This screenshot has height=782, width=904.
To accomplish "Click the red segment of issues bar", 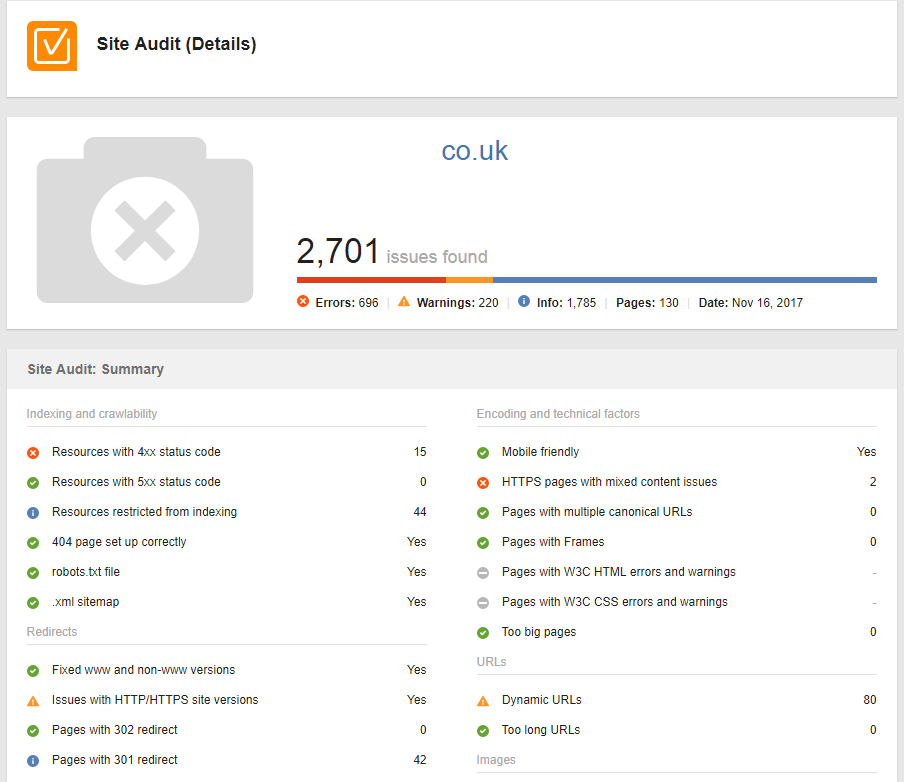I will point(371,280).
